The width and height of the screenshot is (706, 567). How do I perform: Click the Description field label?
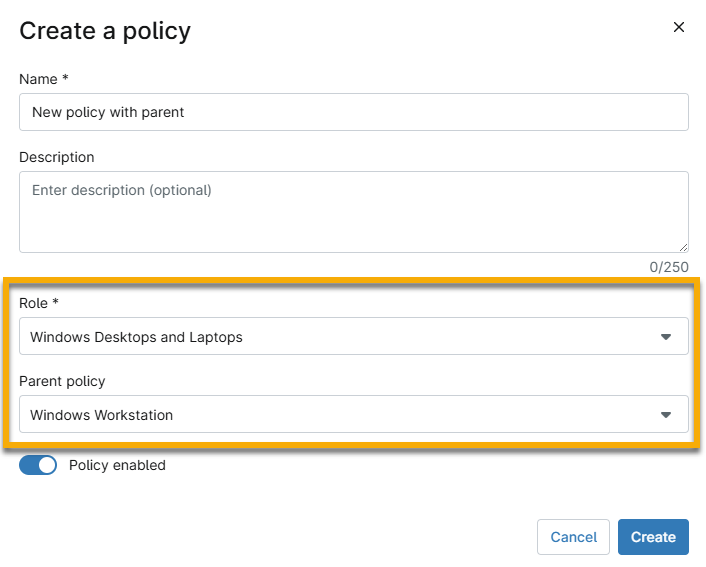coord(57,157)
